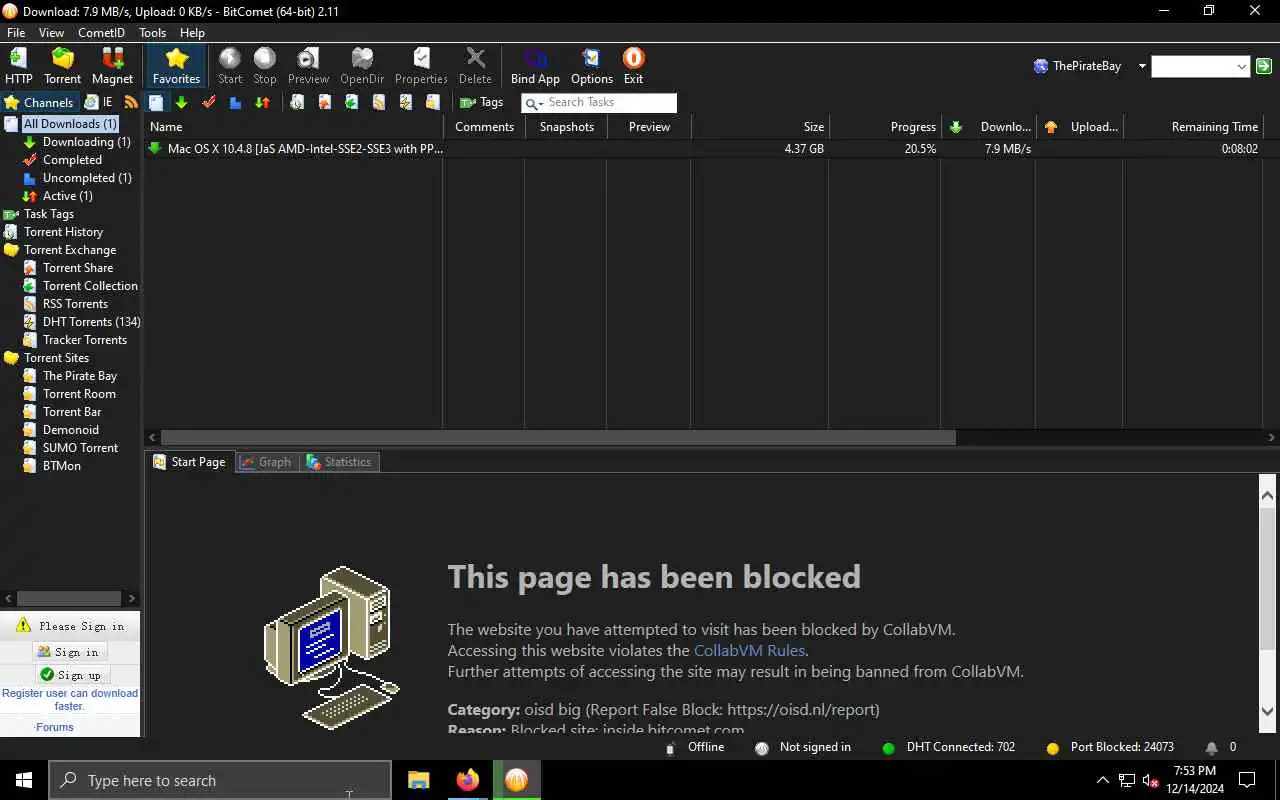Open the Forums link
Image resolution: width=1280 pixels, height=800 pixels.
55,727
